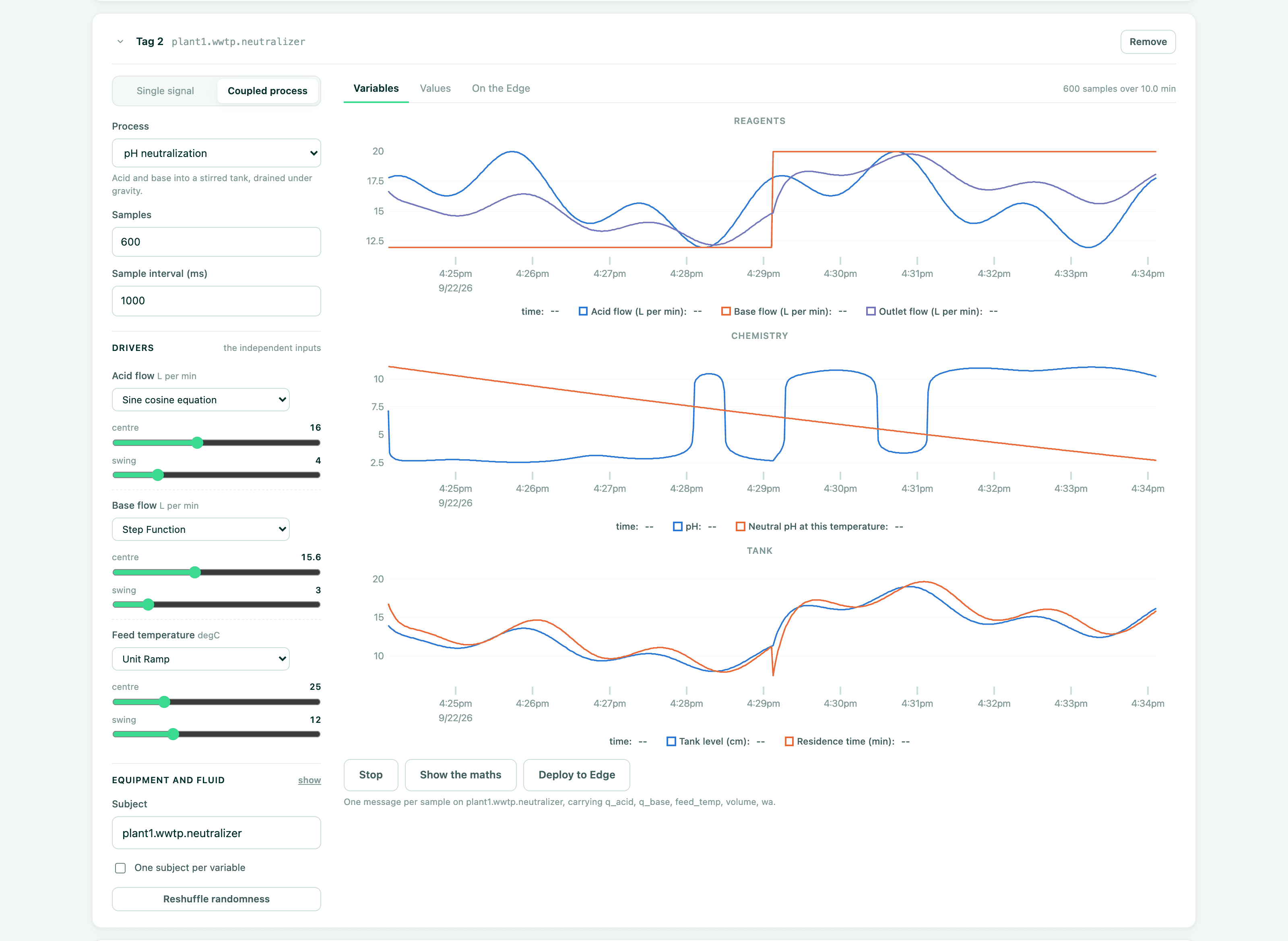
Task: Click the Deploy to Edge button
Action: click(576, 775)
